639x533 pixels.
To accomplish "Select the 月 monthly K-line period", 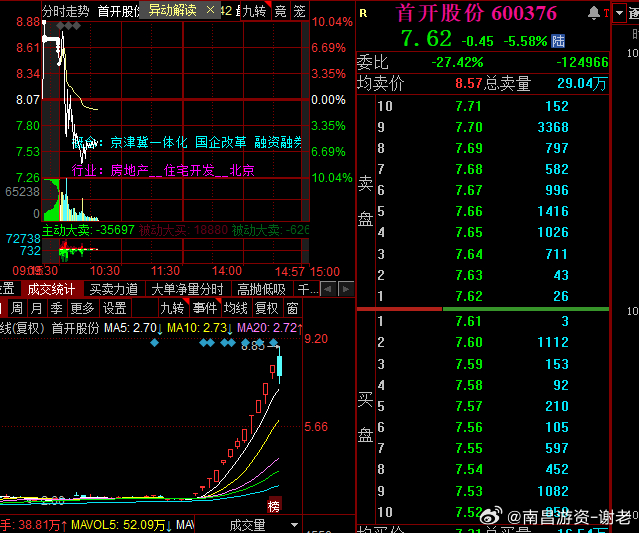I will tap(37, 308).
